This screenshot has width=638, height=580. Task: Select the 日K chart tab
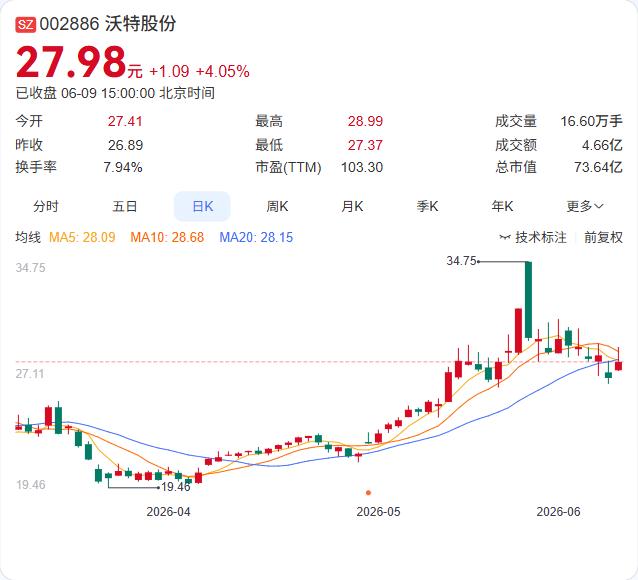pos(202,206)
